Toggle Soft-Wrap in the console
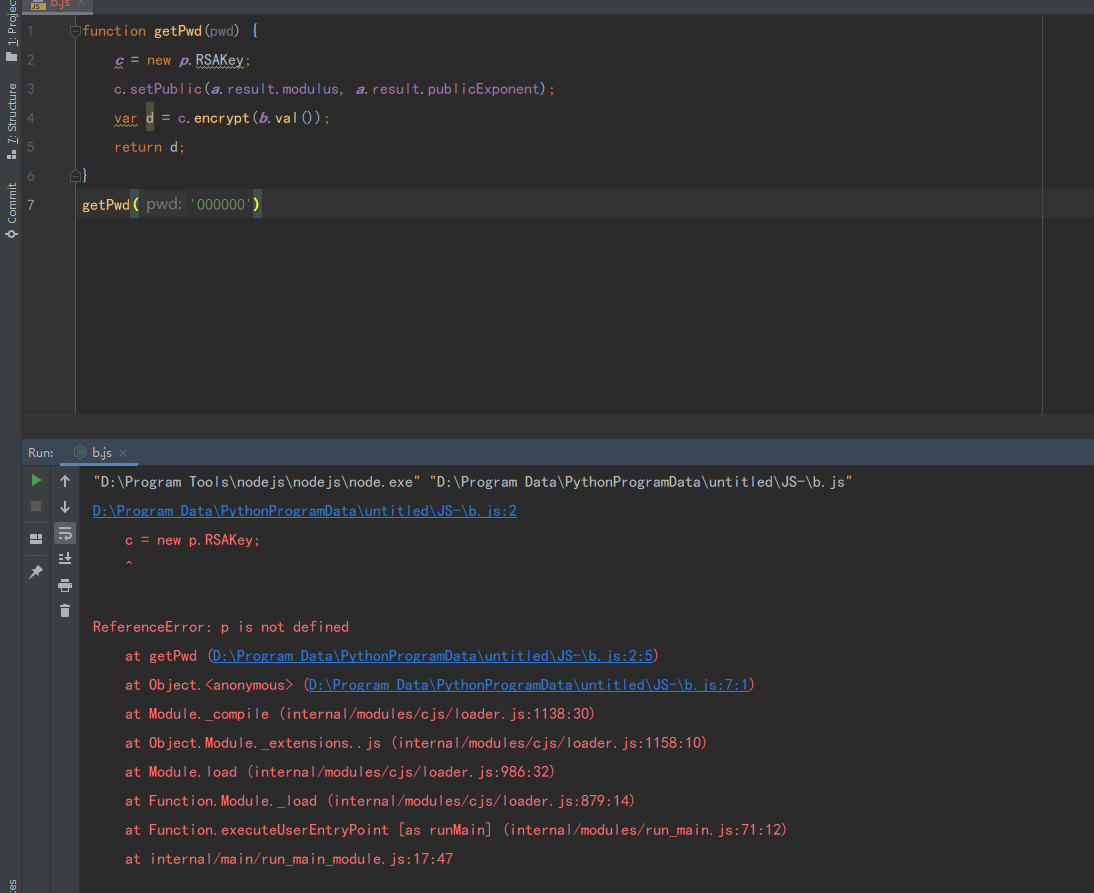This screenshot has height=893, width=1094. 65,533
